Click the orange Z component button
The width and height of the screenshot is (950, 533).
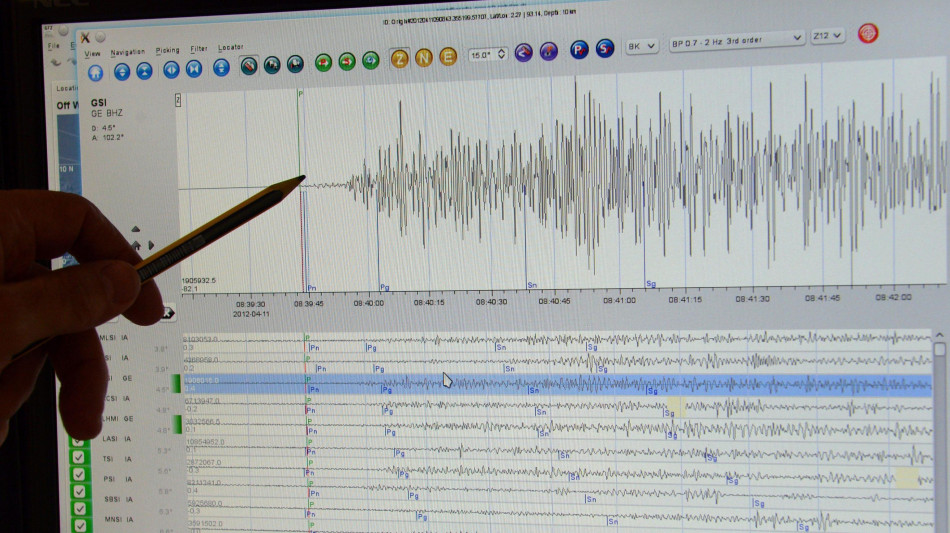tap(399, 57)
